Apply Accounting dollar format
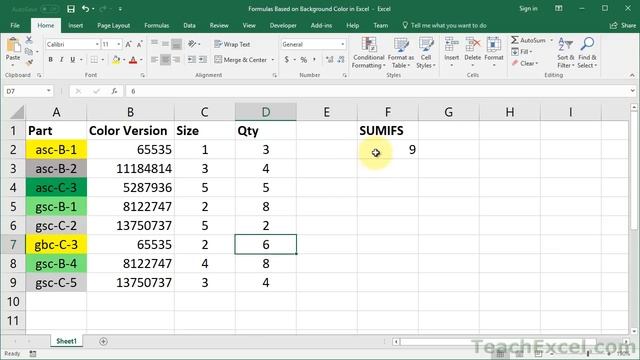 287,60
